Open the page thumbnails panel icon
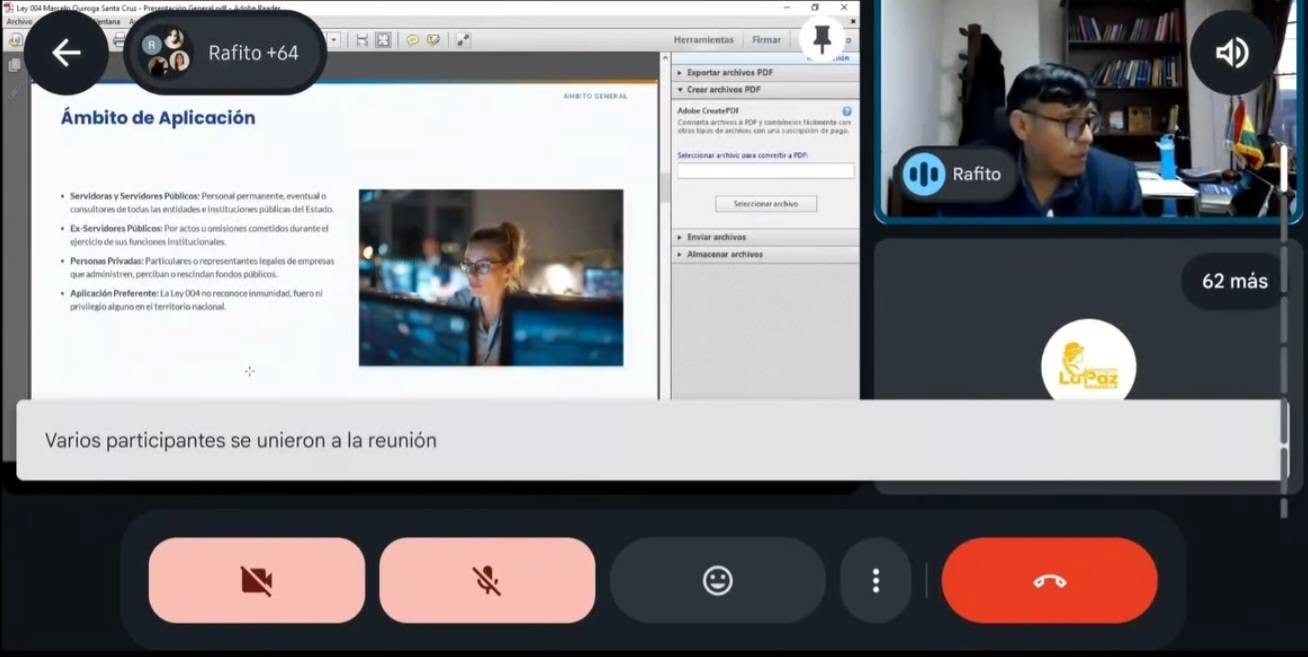Screen dimensions: 1308x657 [14, 65]
